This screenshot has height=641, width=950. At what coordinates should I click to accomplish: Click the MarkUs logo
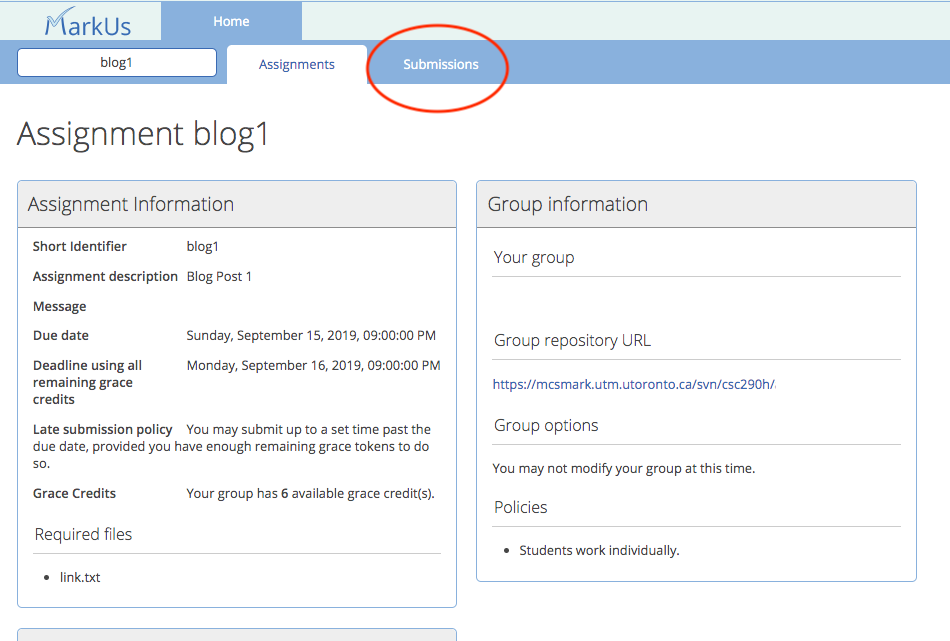click(87, 22)
